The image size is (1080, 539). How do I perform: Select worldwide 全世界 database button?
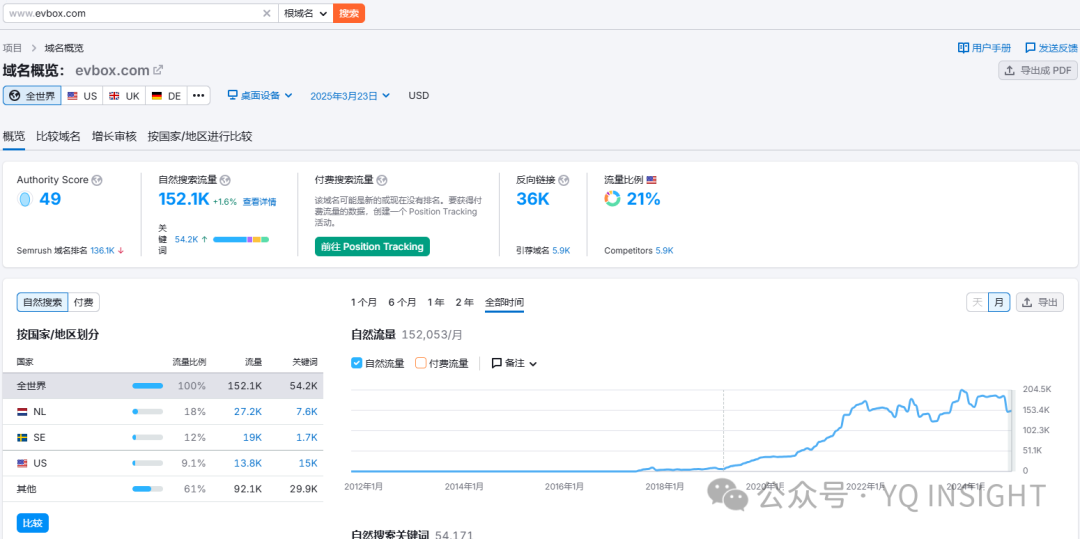[x=32, y=96]
